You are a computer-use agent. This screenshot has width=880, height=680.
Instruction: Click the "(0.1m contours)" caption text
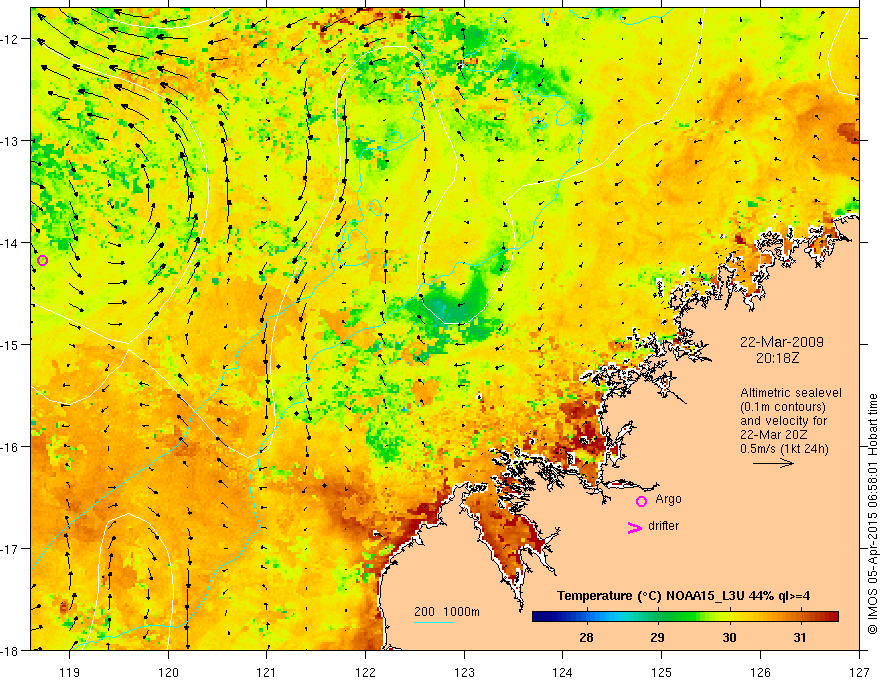pyautogui.click(x=783, y=407)
